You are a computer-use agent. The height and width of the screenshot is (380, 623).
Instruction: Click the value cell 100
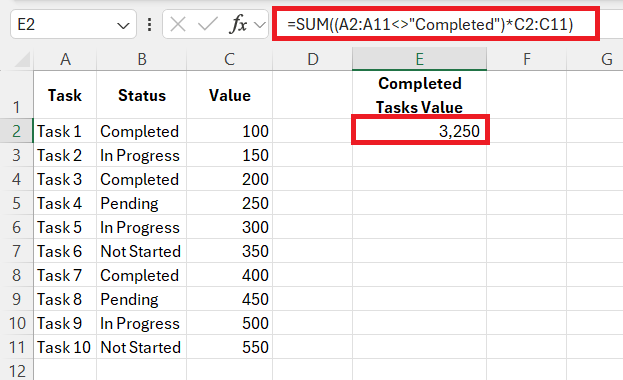229,131
